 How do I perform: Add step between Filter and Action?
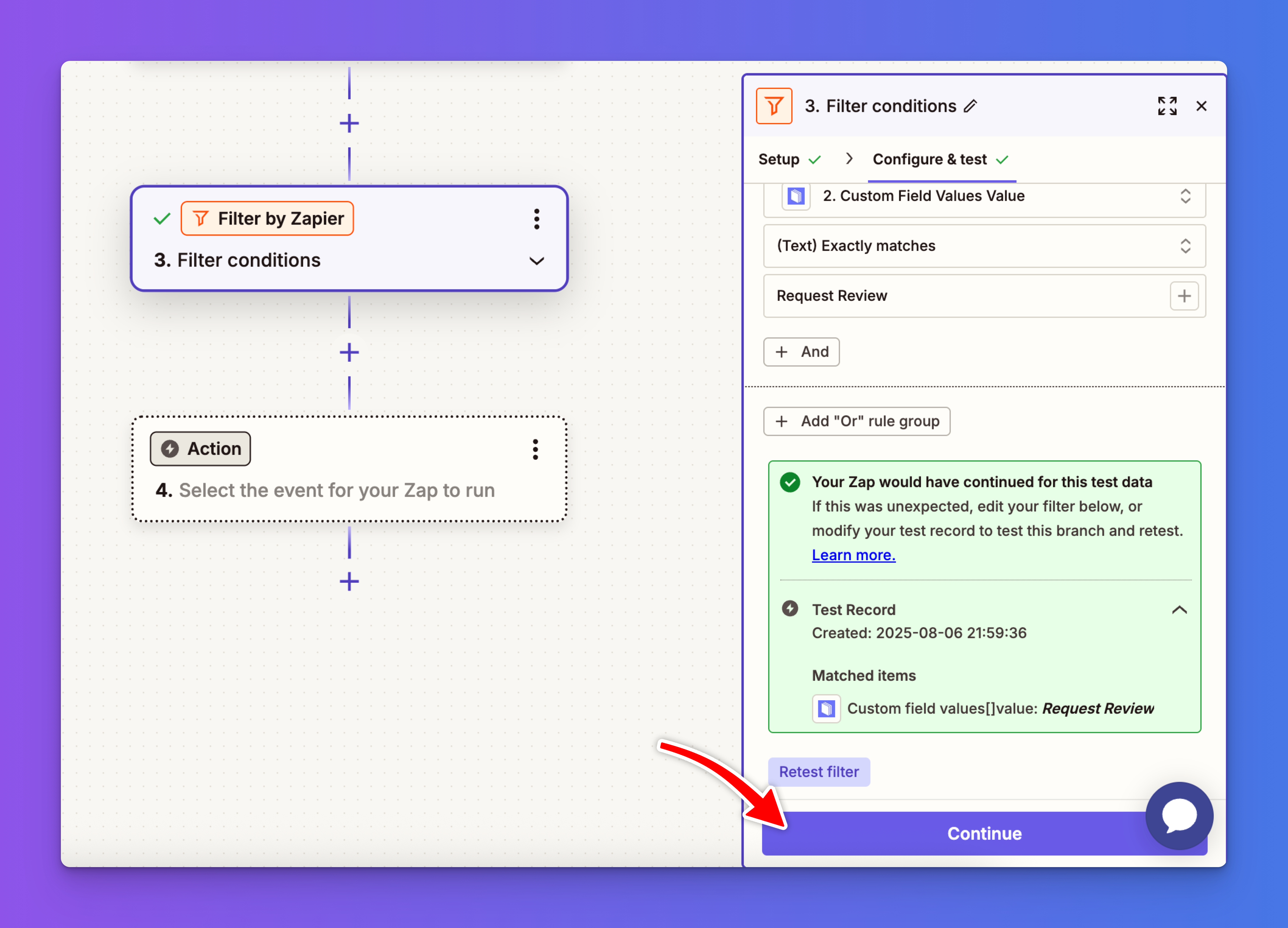tap(349, 352)
